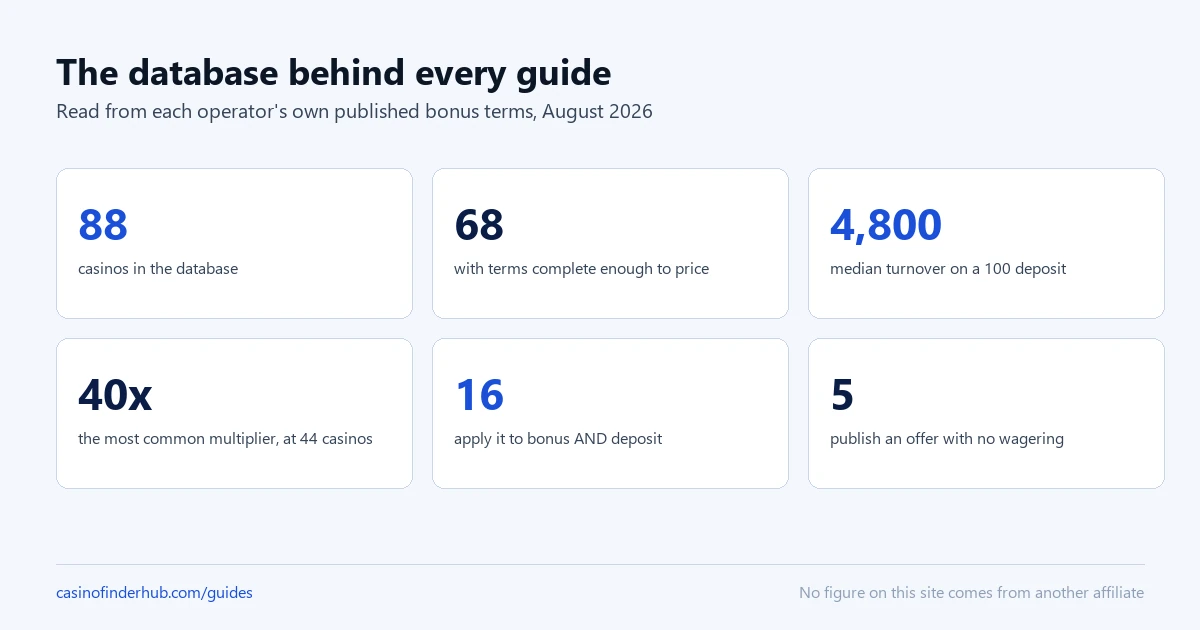
Task: Click the figure "4,800"
Action: coord(886,225)
